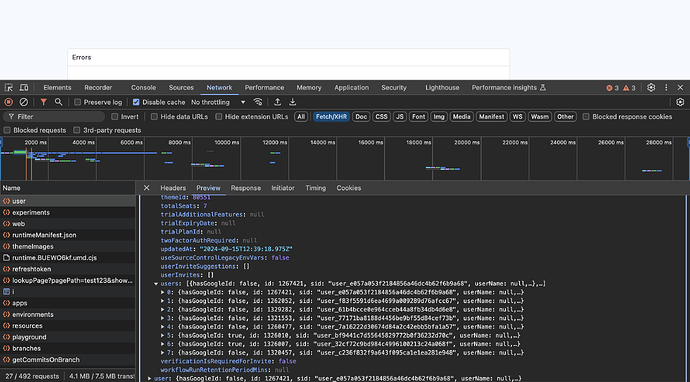Select the experiments request
Screen dimensions: 690x382
68,213
